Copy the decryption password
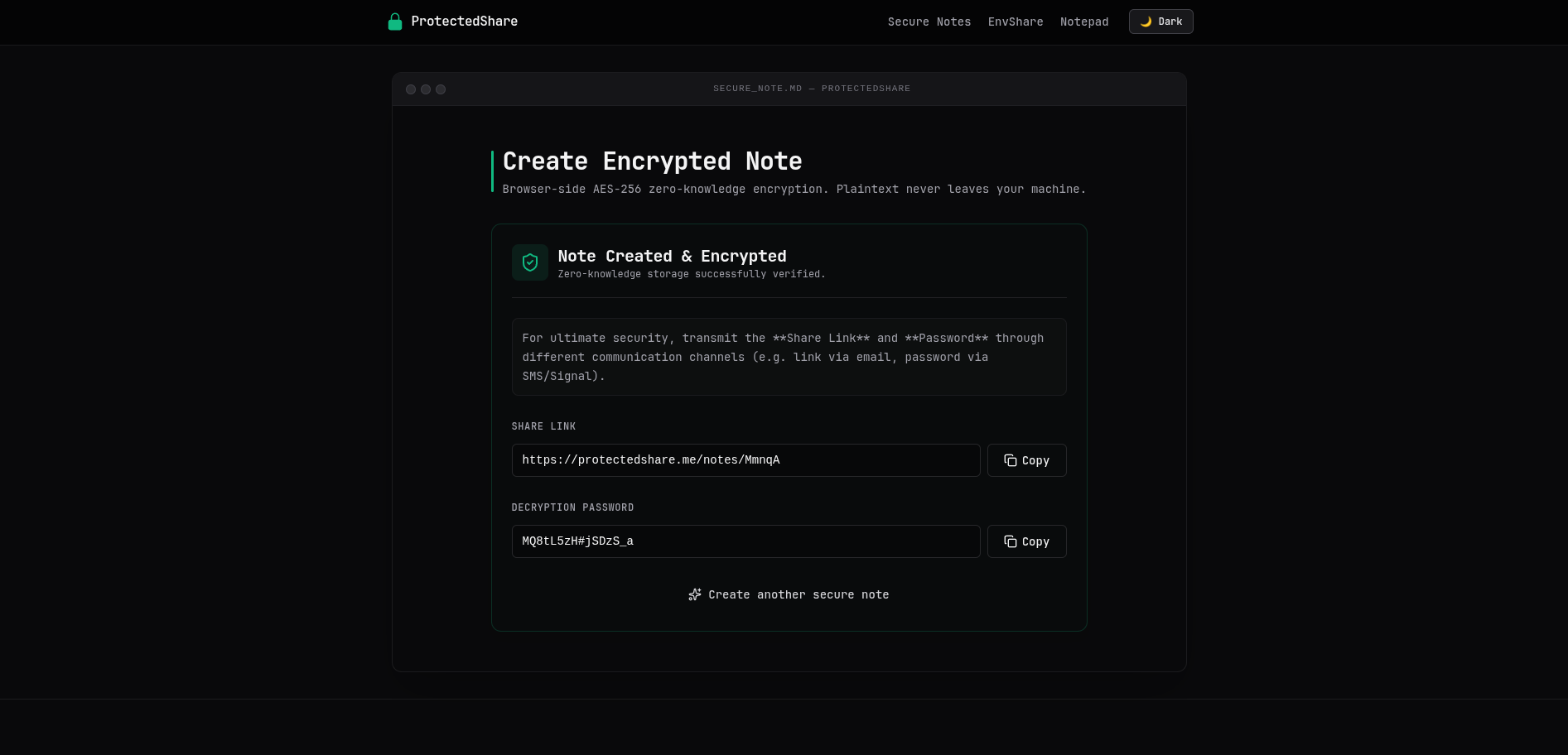1568x755 pixels. (1026, 541)
